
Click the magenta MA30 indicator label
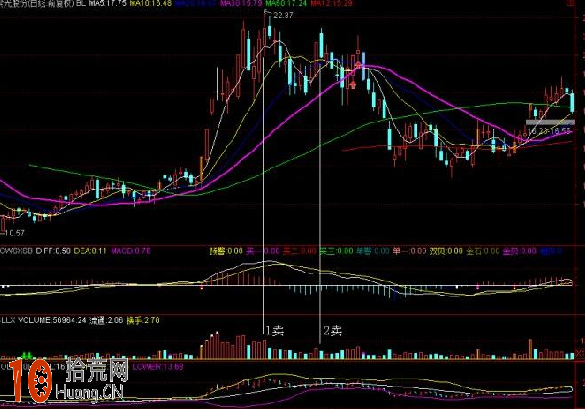[x=240, y=3]
